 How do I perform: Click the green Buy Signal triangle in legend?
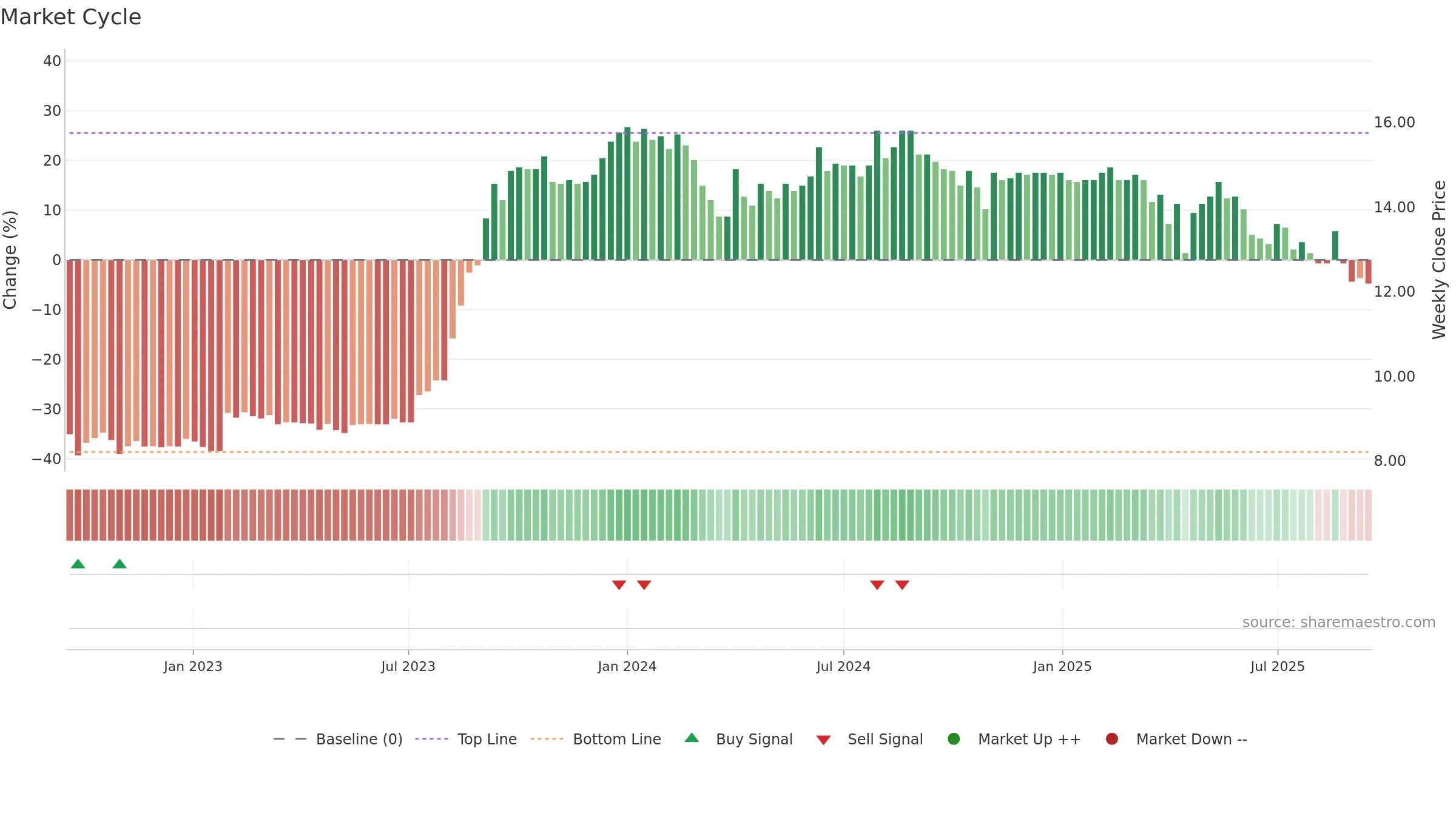[692, 738]
